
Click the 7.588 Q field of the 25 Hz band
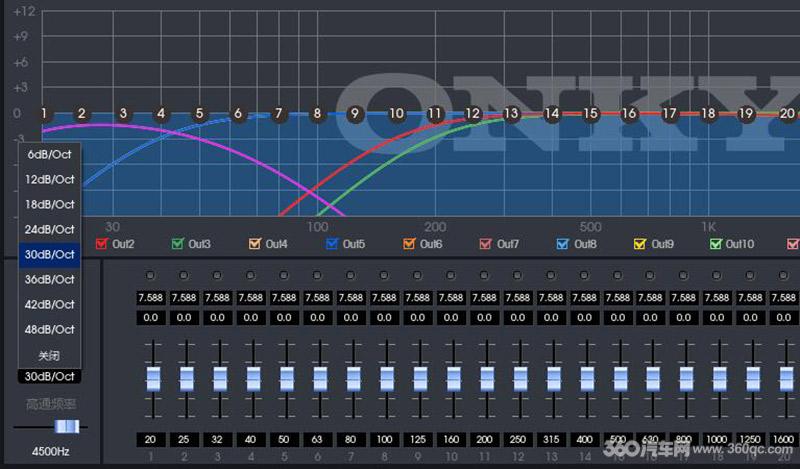[184, 298]
